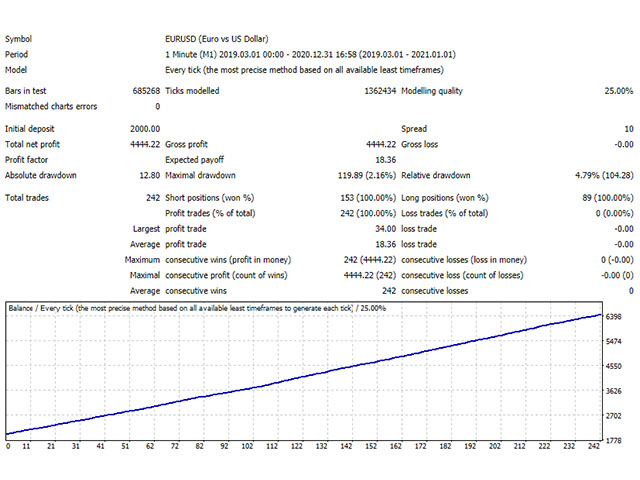Click the Profit trades (% of total) label
The width and height of the screenshot is (640, 480).
[210, 213]
